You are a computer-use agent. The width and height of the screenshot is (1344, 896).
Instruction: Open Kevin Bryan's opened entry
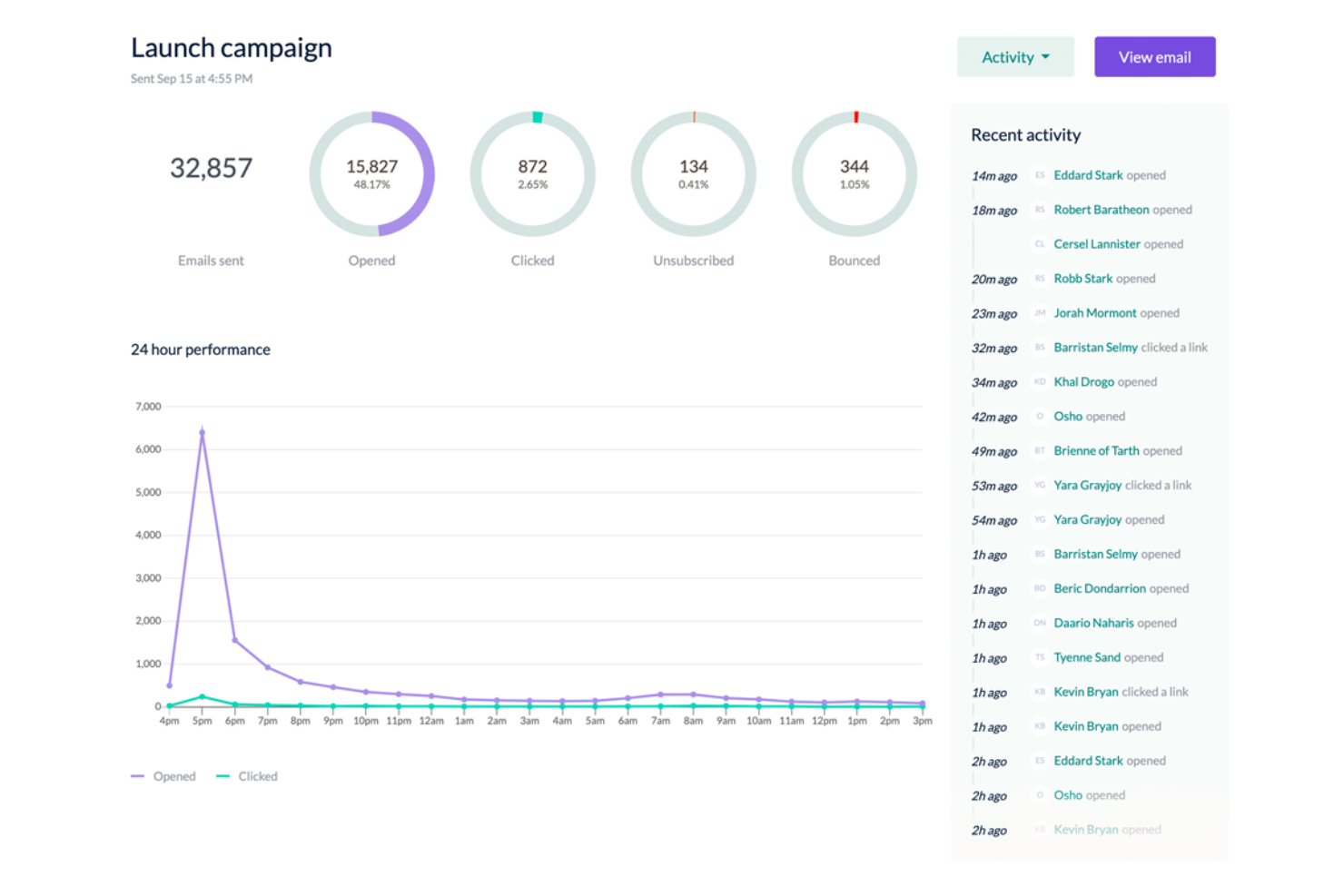(x=1086, y=726)
